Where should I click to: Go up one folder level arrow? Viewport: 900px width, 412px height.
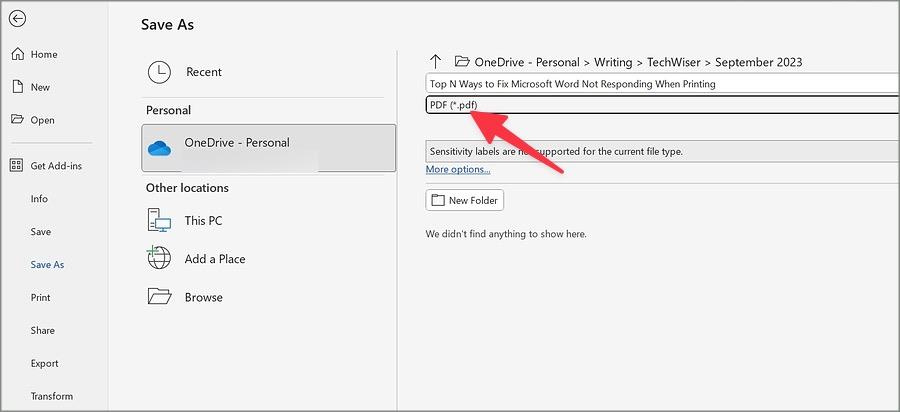tap(436, 61)
